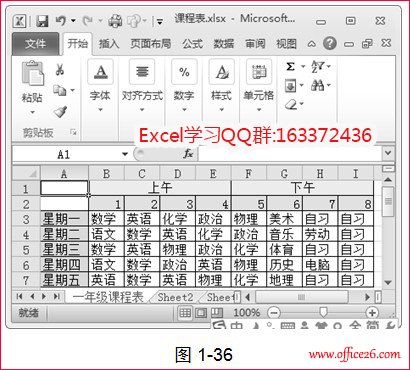Screen dimensions: 410x370
Task: Open the 视图 ribbon tab
Action: click(x=286, y=44)
